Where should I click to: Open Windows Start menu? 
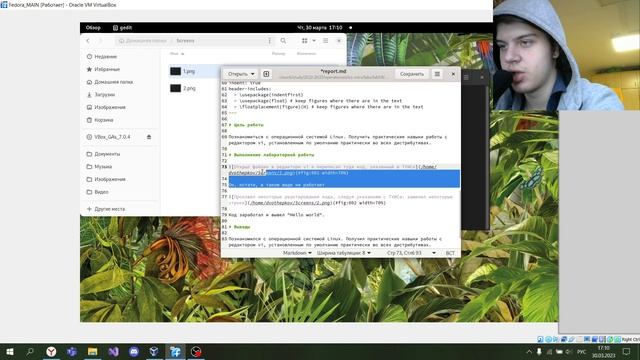pyautogui.click(x=10, y=351)
